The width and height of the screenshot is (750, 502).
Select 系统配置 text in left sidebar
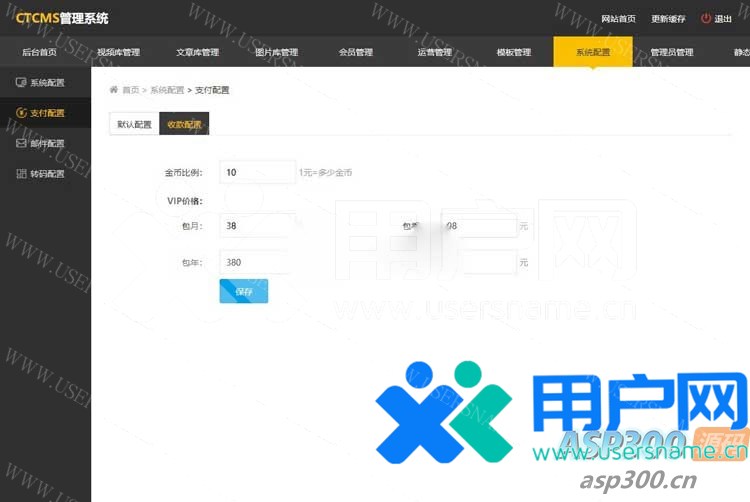[47, 83]
